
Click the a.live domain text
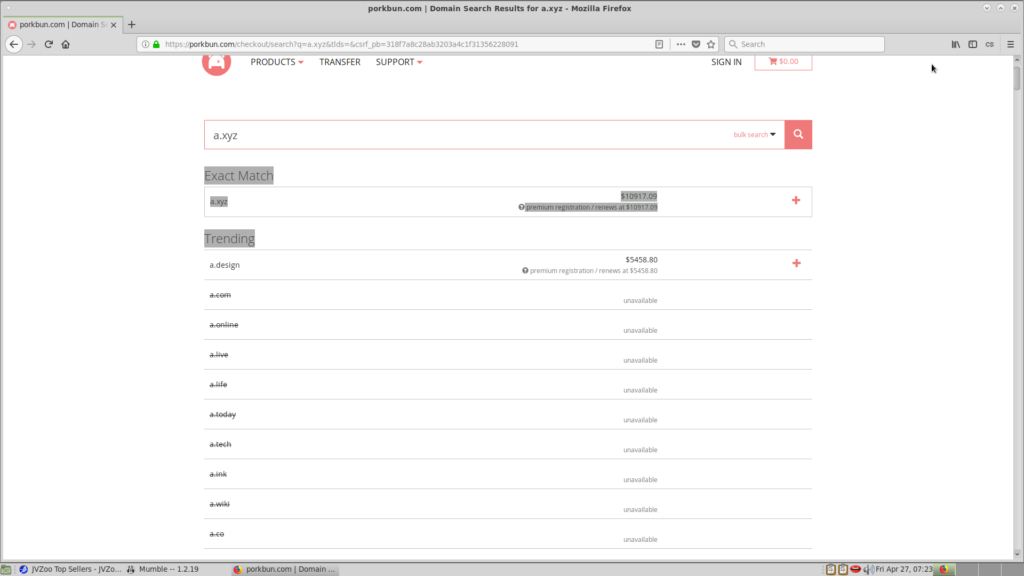[x=219, y=355]
